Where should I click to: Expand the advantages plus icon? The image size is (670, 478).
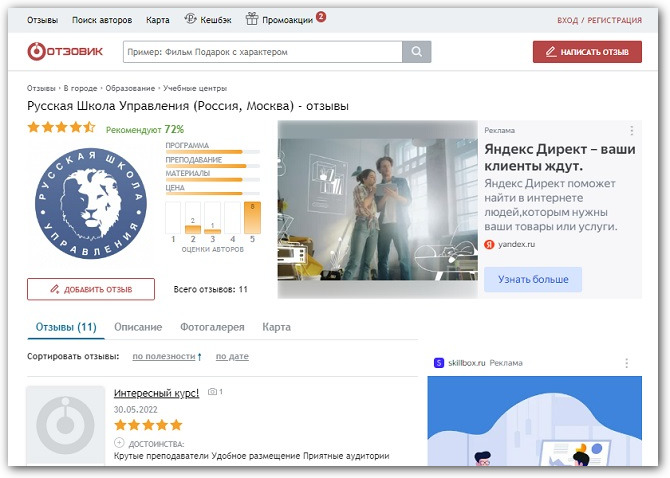pyautogui.click(x=119, y=442)
